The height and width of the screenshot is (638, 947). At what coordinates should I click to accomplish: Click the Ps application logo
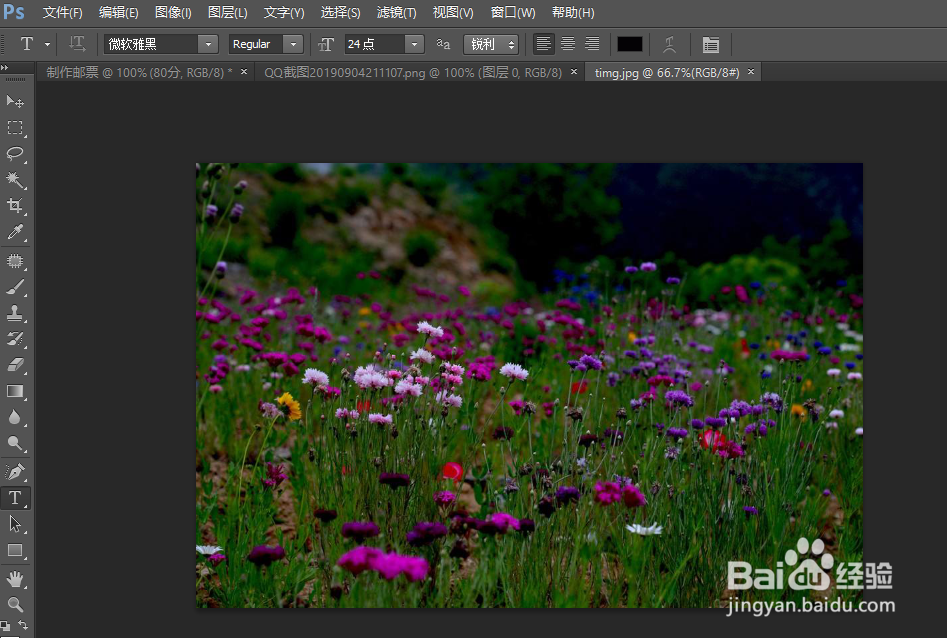pos(13,12)
